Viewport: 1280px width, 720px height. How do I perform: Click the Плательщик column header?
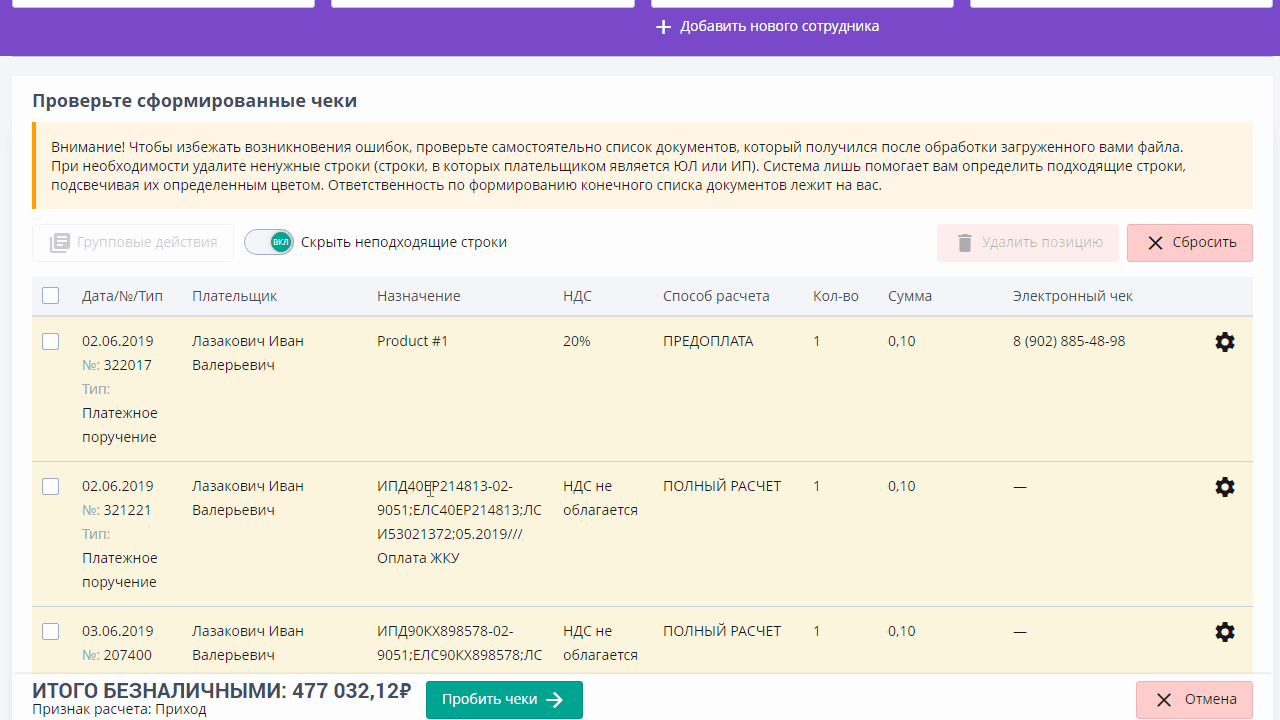pos(235,296)
